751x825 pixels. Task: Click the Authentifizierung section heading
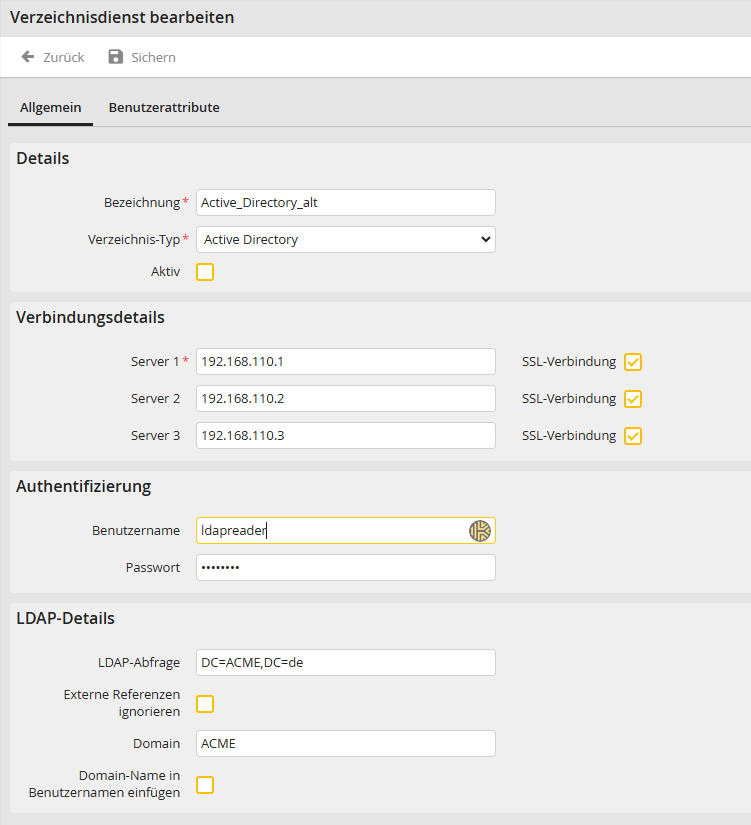pyautogui.click(x=83, y=486)
